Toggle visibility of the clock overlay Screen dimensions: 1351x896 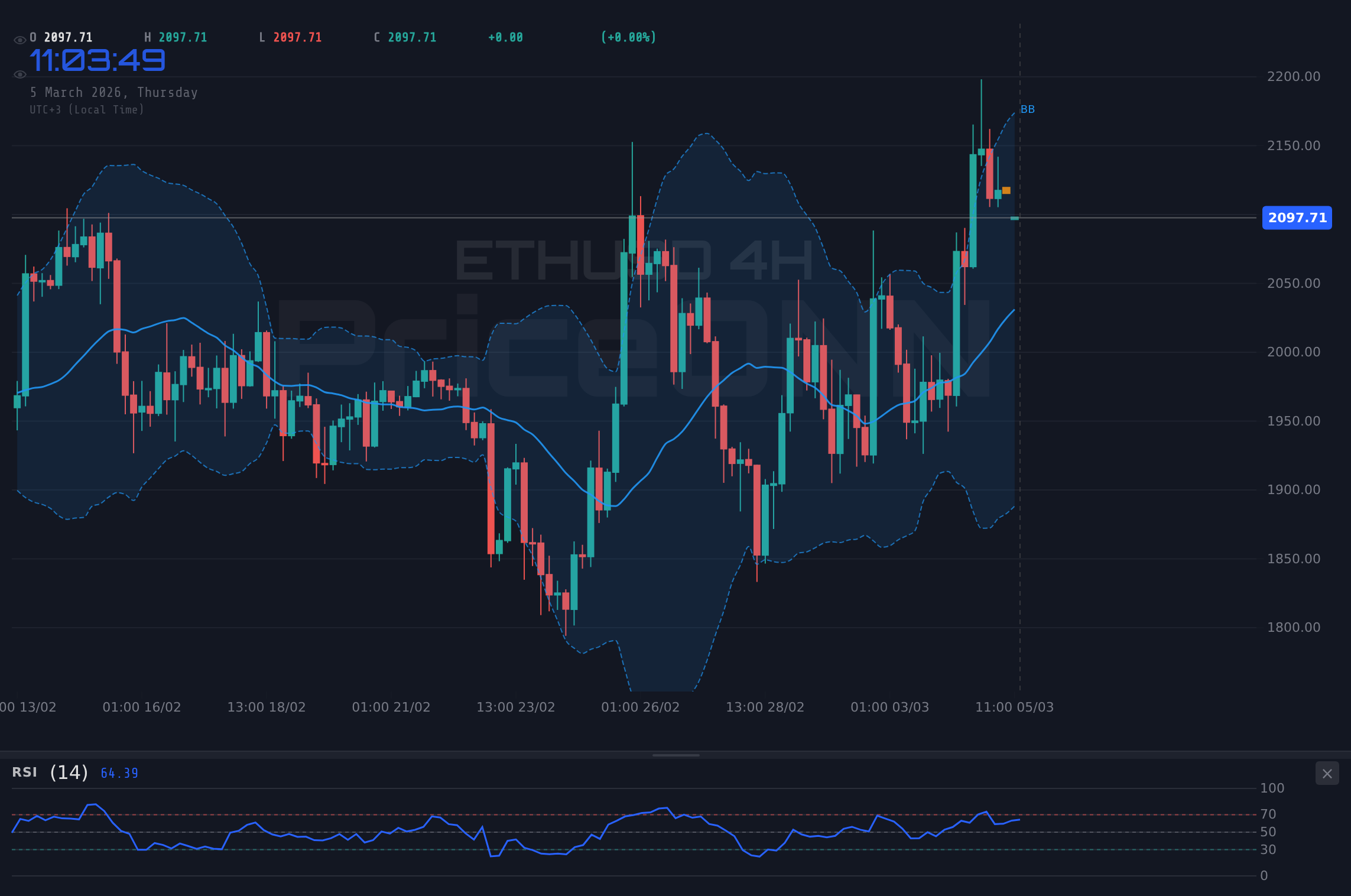[x=20, y=74]
